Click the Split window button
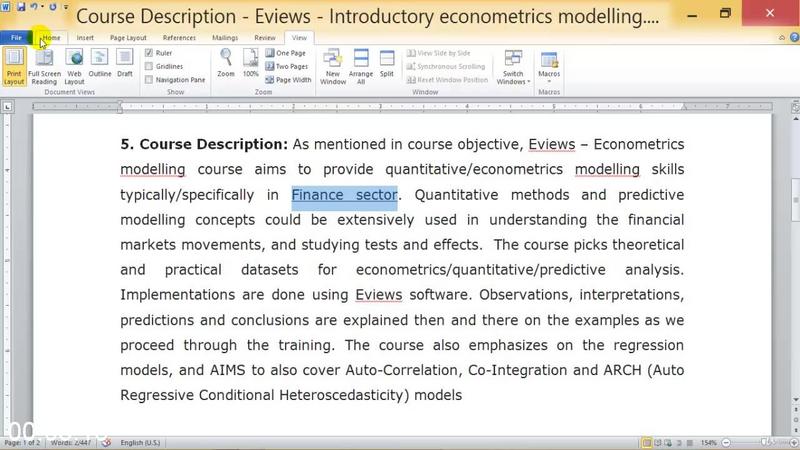 (x=387, y=63)
